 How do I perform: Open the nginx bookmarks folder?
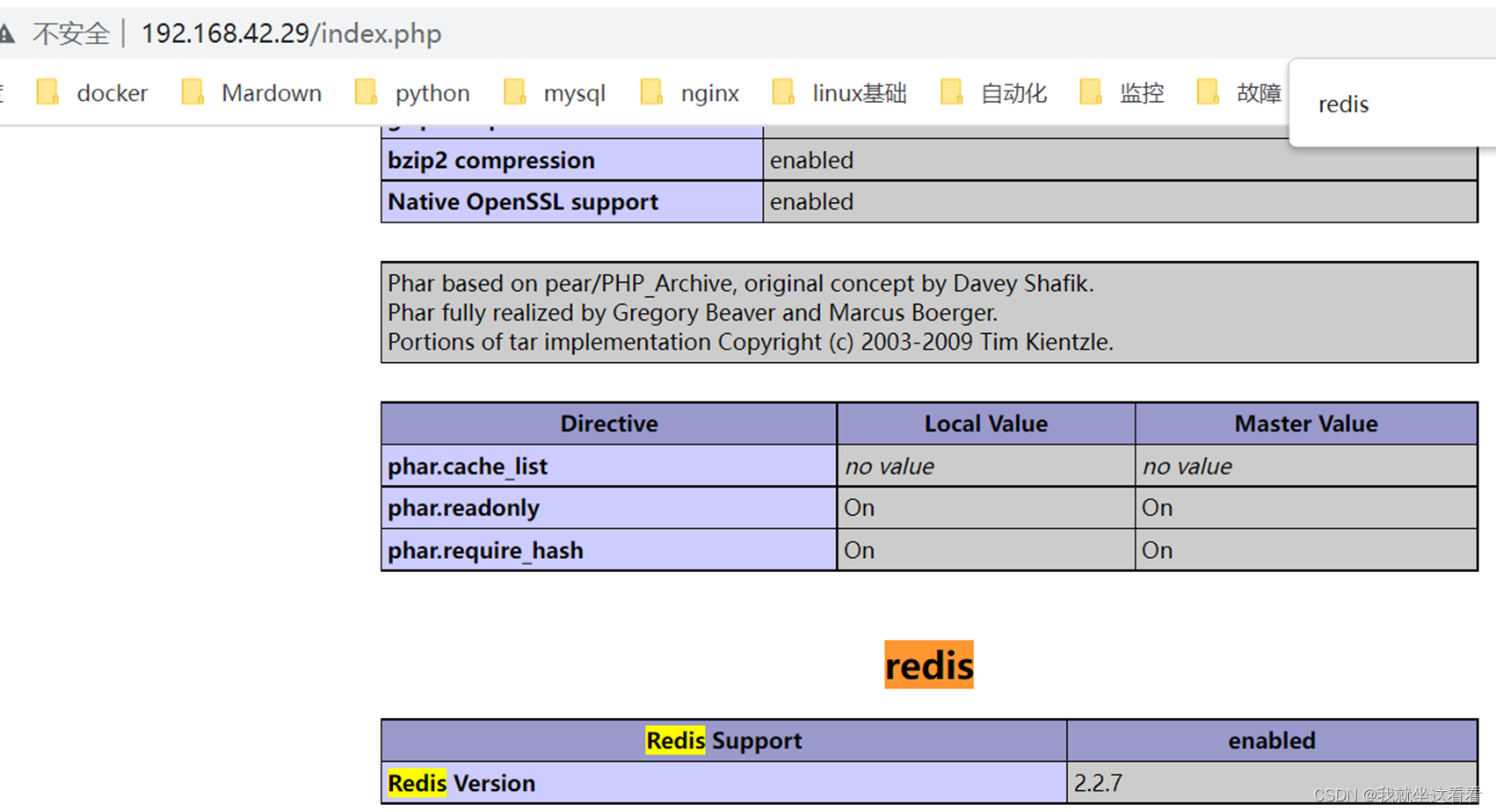[x=709, y=92]
